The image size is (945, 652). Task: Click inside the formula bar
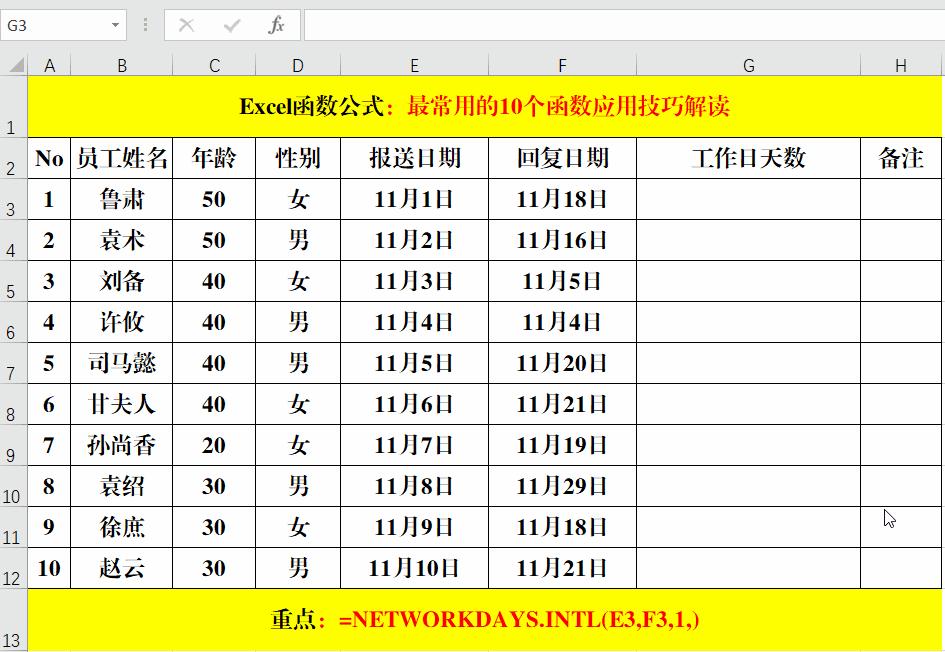(500, 25)
